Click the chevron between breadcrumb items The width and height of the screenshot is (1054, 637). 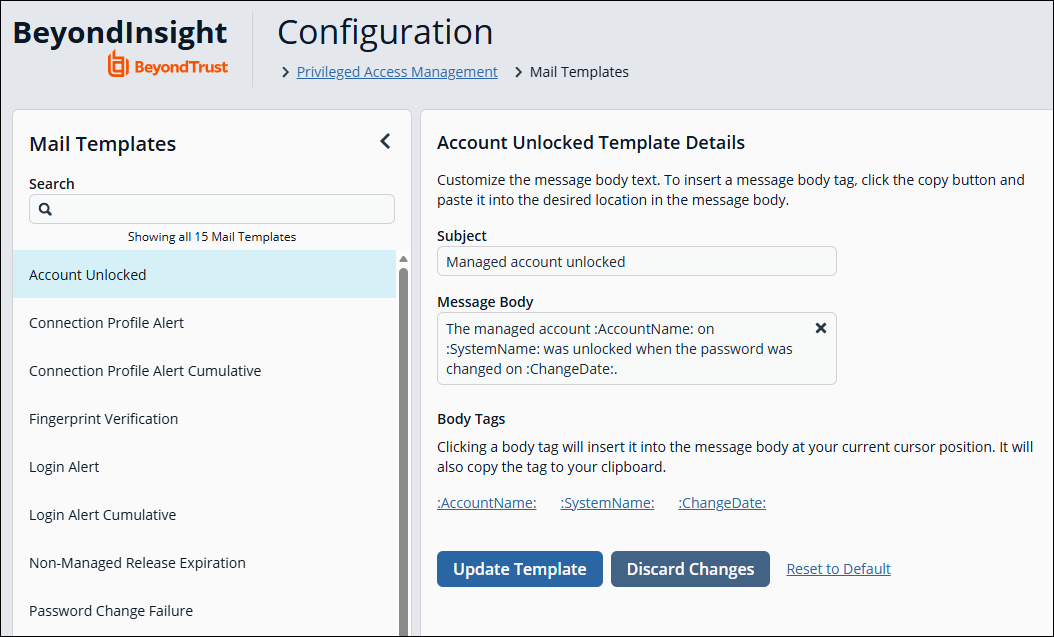(518, 71)
